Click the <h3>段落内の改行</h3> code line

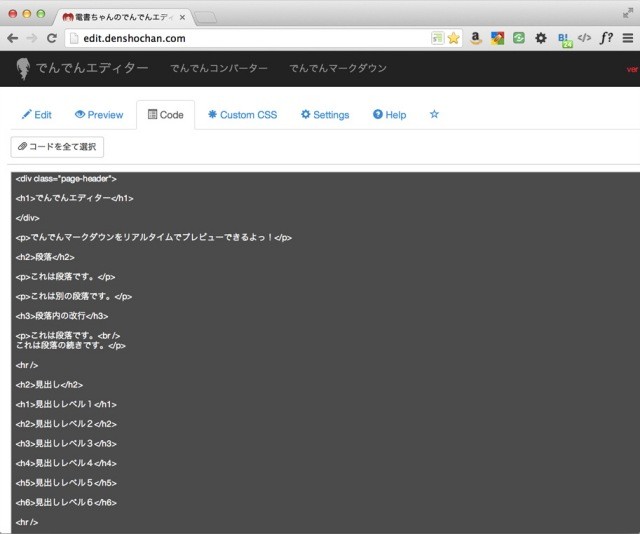point(62,316)
